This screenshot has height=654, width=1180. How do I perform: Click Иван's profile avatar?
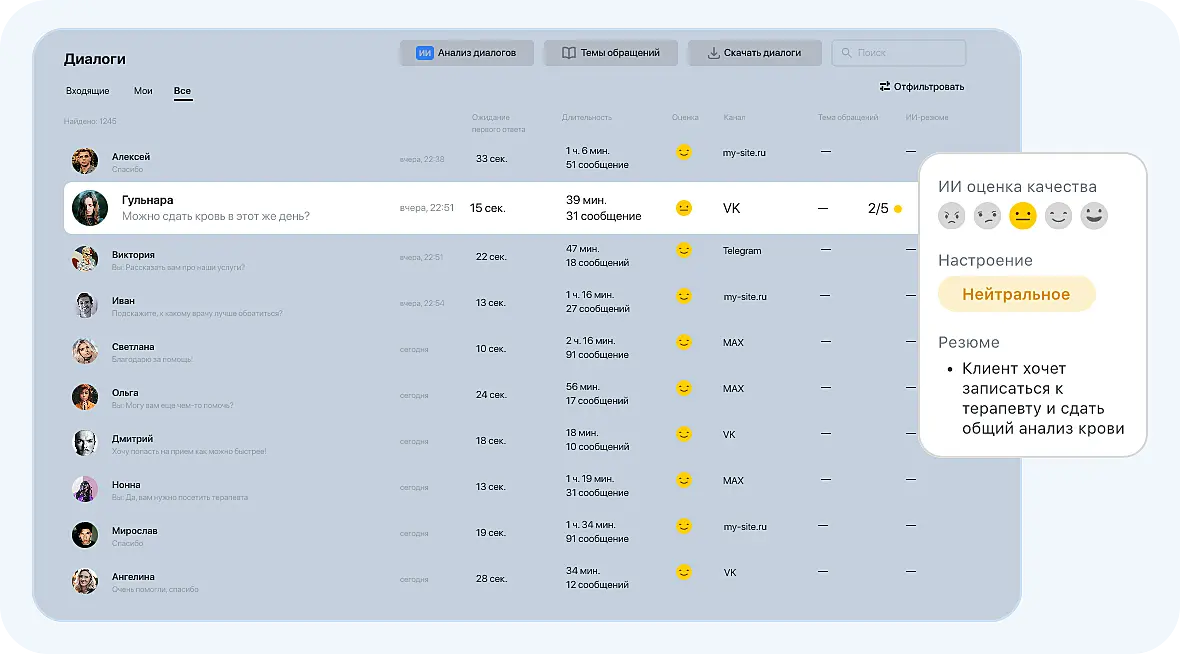85,305
